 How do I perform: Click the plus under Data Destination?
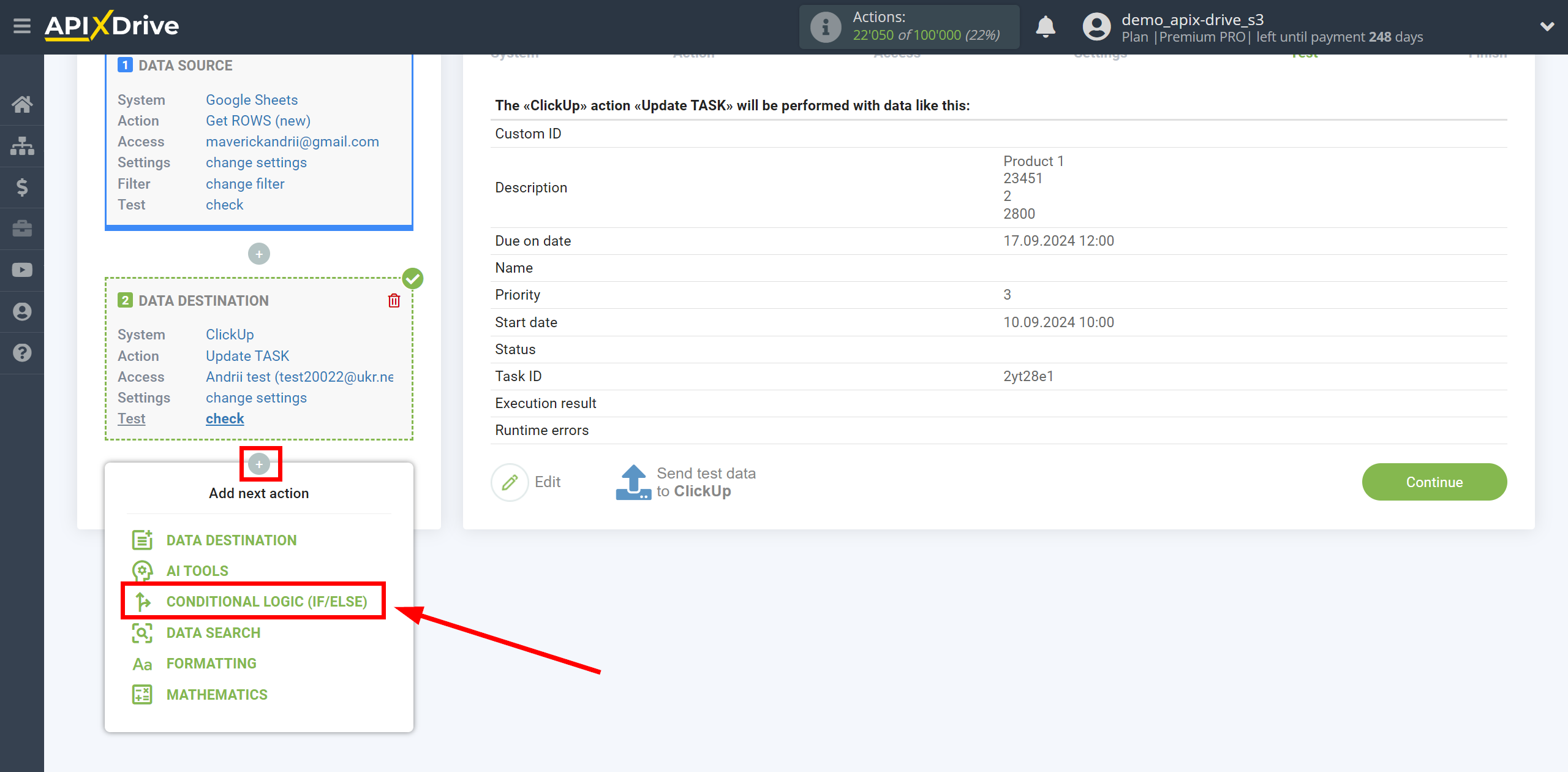259,464
